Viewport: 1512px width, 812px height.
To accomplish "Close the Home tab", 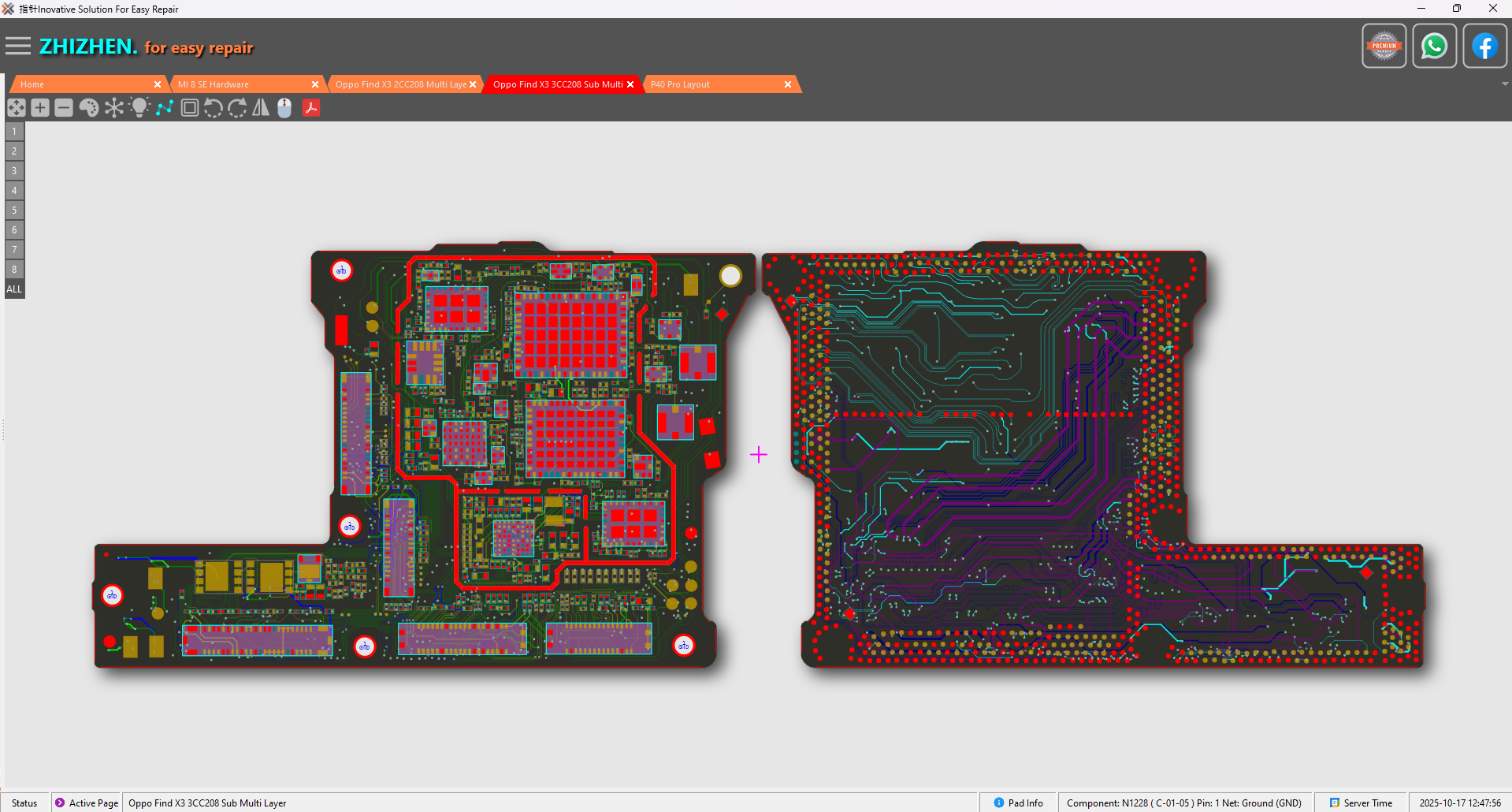I will coord(158,84).
